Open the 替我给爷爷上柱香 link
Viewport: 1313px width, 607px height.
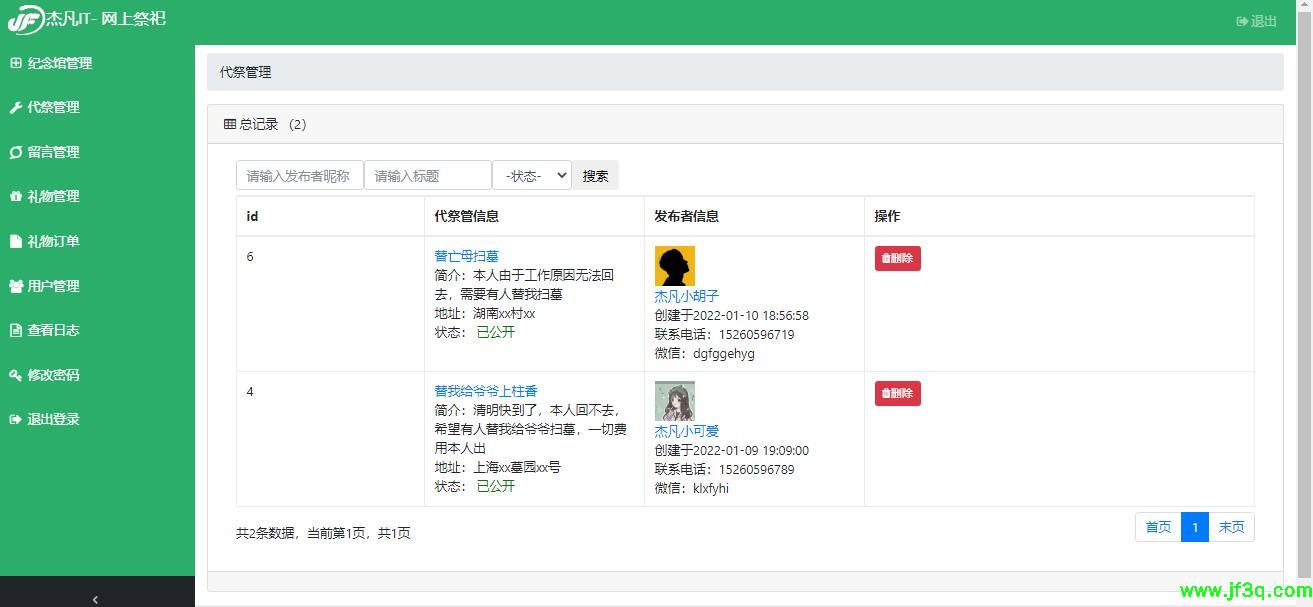click(x=485, y=391)
